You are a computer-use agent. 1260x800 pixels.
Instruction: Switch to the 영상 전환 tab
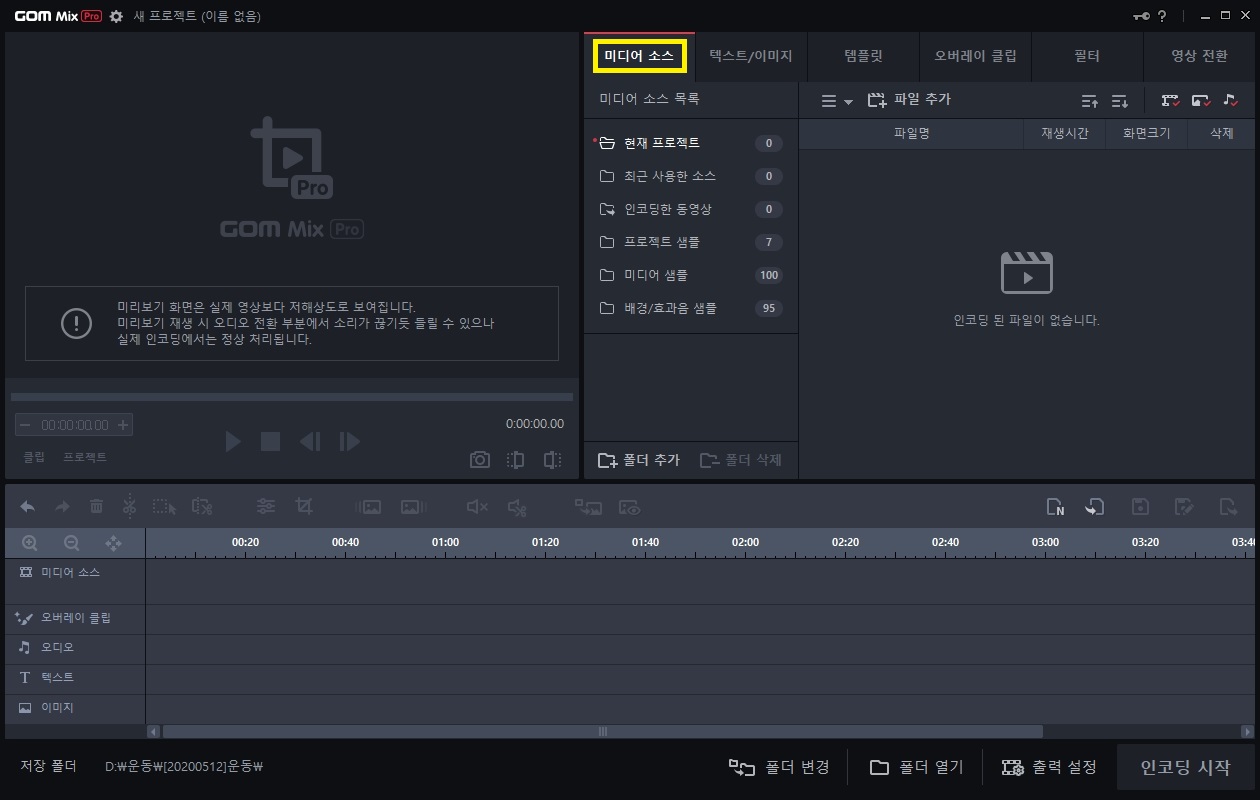1199,56
